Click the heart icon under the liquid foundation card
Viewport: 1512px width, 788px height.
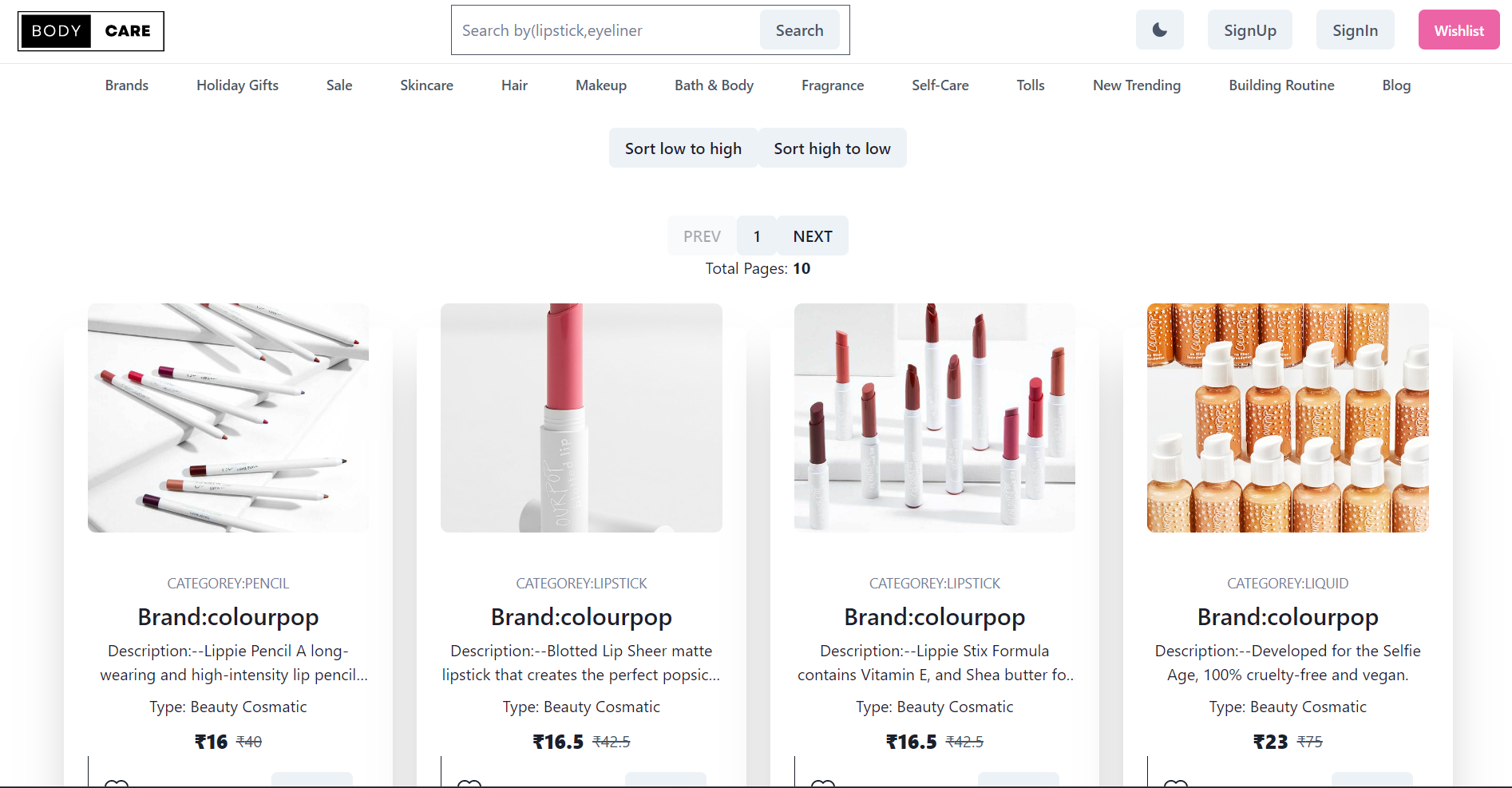(1176, 784)
